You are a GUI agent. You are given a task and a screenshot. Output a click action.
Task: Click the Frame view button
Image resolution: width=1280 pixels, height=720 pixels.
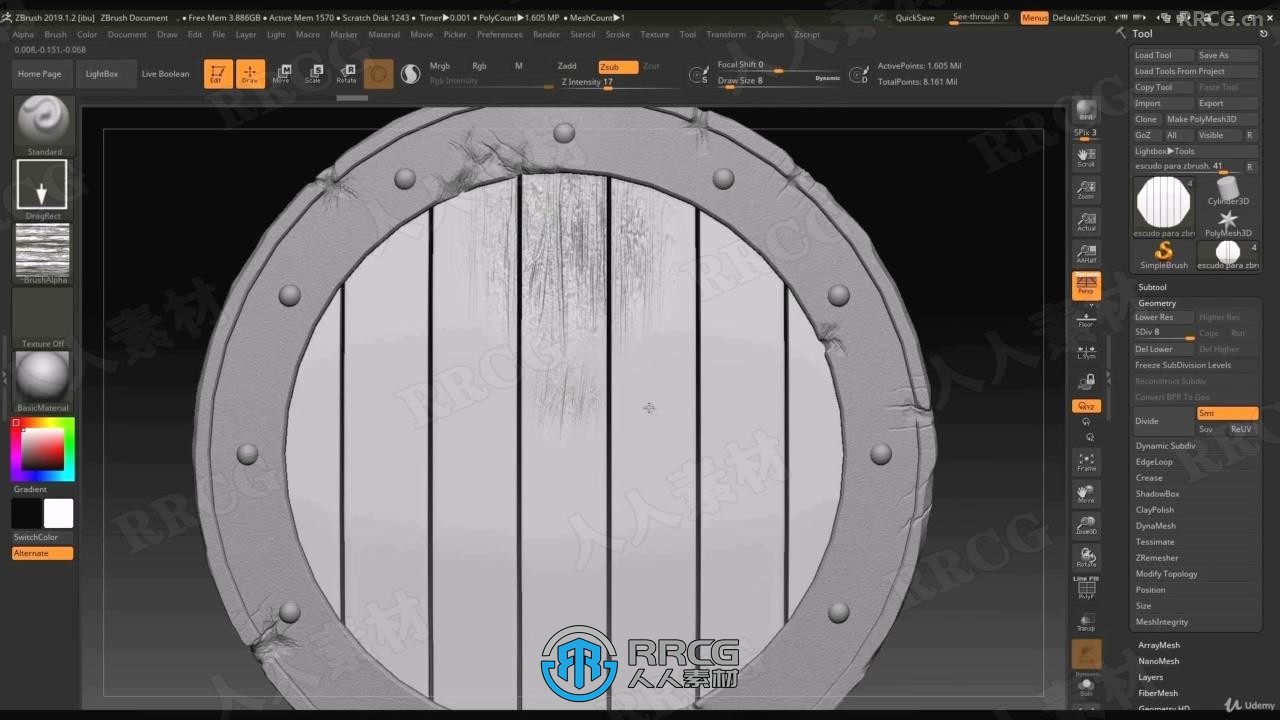[x=1086, y=461]
